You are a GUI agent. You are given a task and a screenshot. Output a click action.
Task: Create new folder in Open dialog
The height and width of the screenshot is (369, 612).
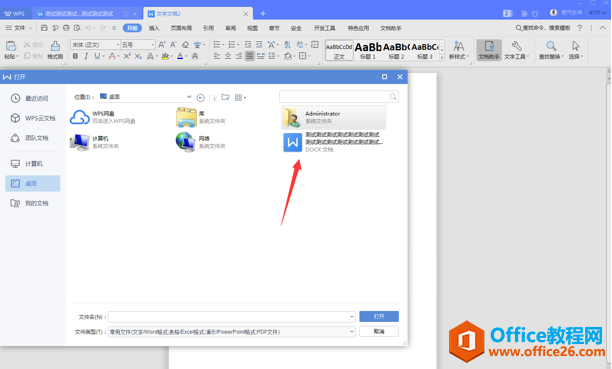click(226, 97)
